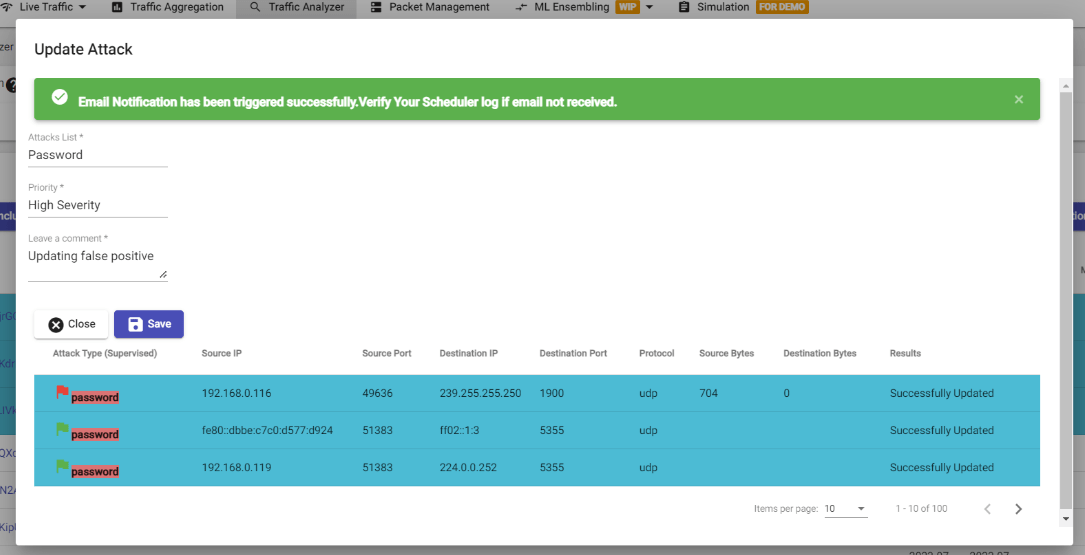The width and height of the screenshot is (1085, 555).
Task: Click the green checkmark success icon
Action: tap(60, 97)
